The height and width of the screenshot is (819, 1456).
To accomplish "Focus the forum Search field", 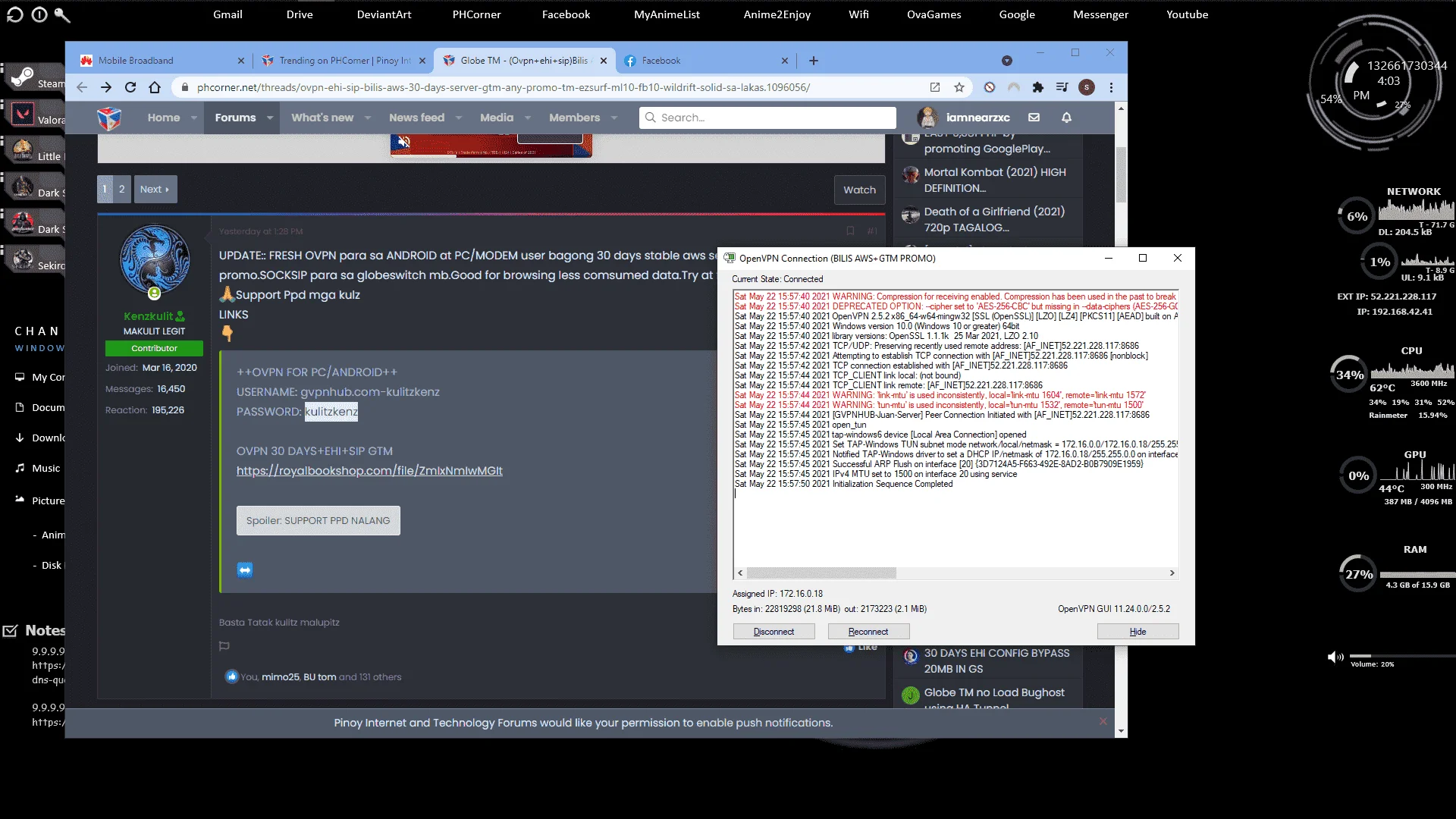I will point(767,118).
